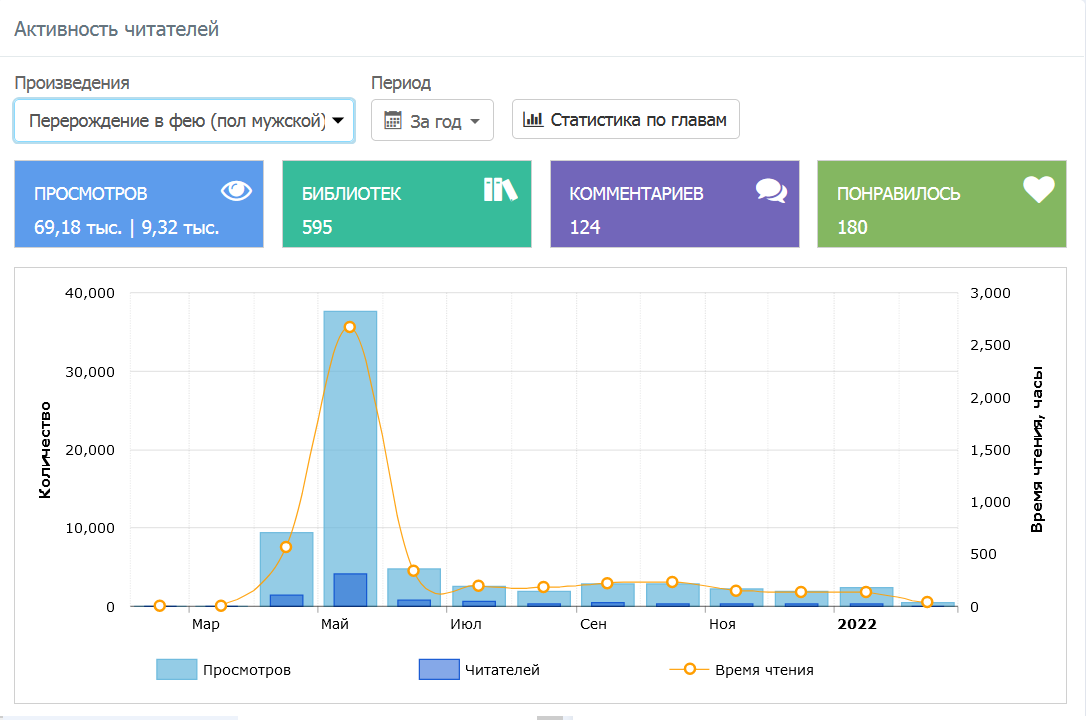
Task: Select the green Библиотек stats card
Action: (407, 204)
